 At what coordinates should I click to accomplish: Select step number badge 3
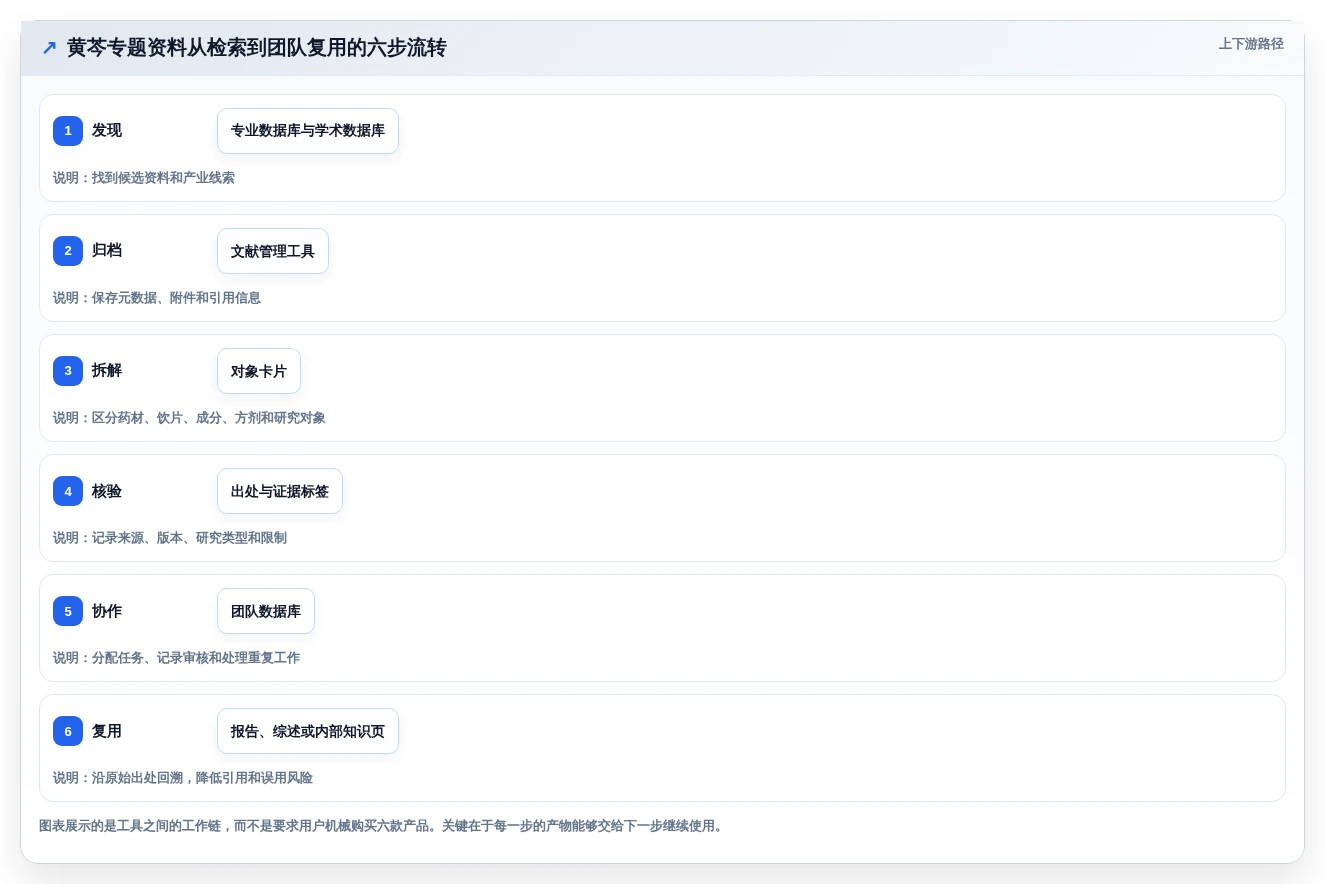coord(68,371)
